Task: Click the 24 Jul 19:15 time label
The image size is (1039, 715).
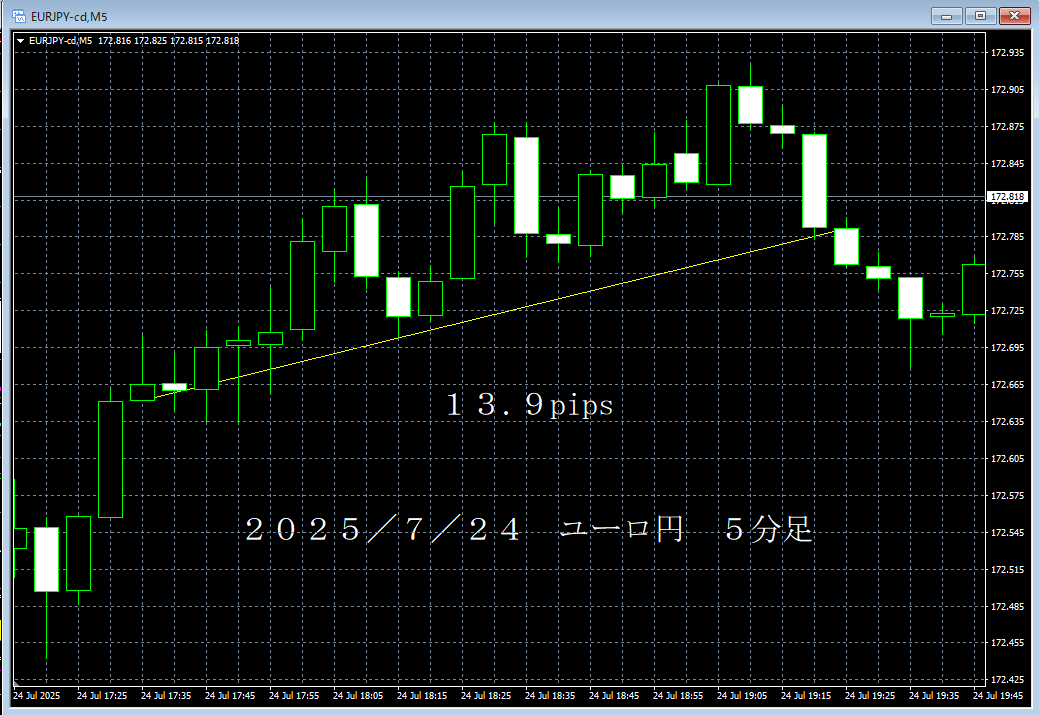Action: click(x=806, y=696)
